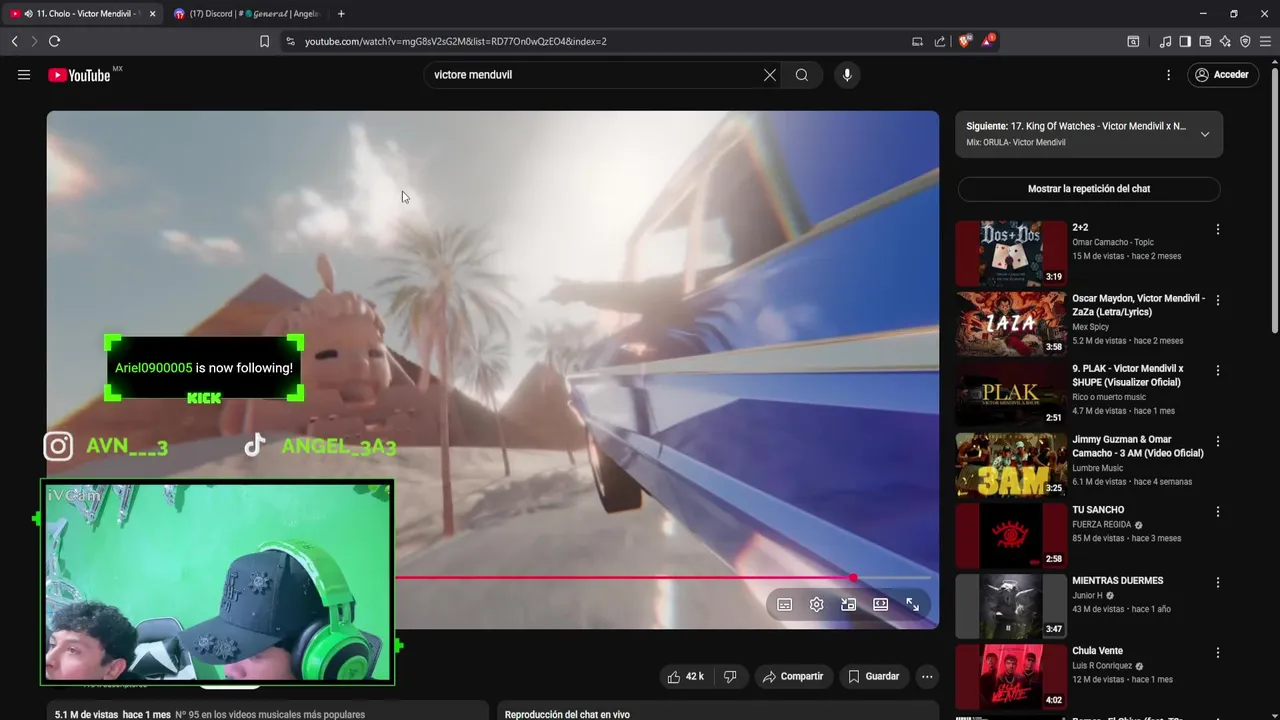1280x720 pixels.
Task: Reload the page
Action: pos(54,41)
